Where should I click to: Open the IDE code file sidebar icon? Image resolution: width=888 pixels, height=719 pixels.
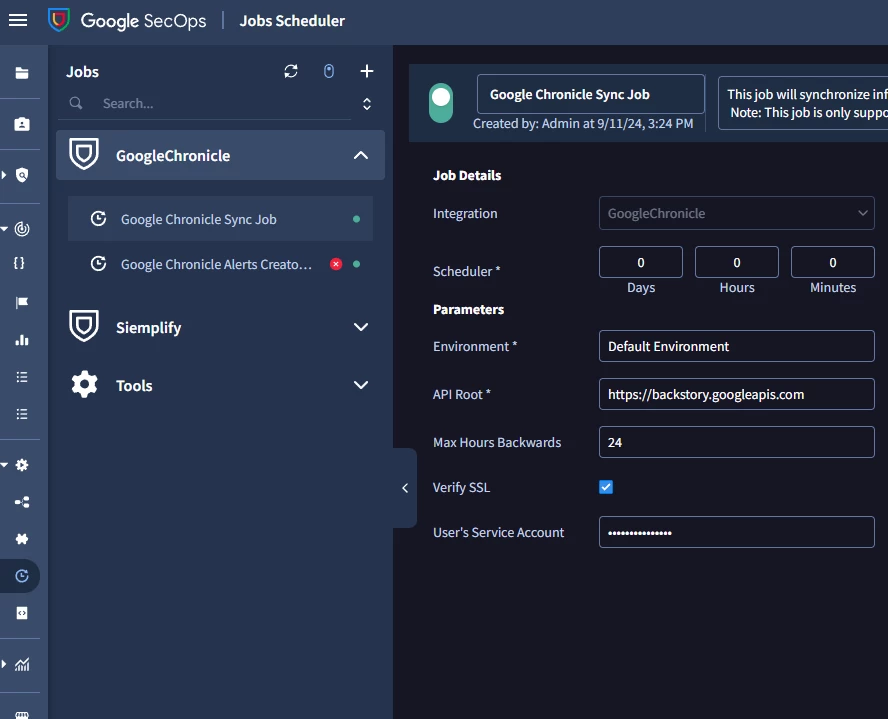(x=22, y=613)
